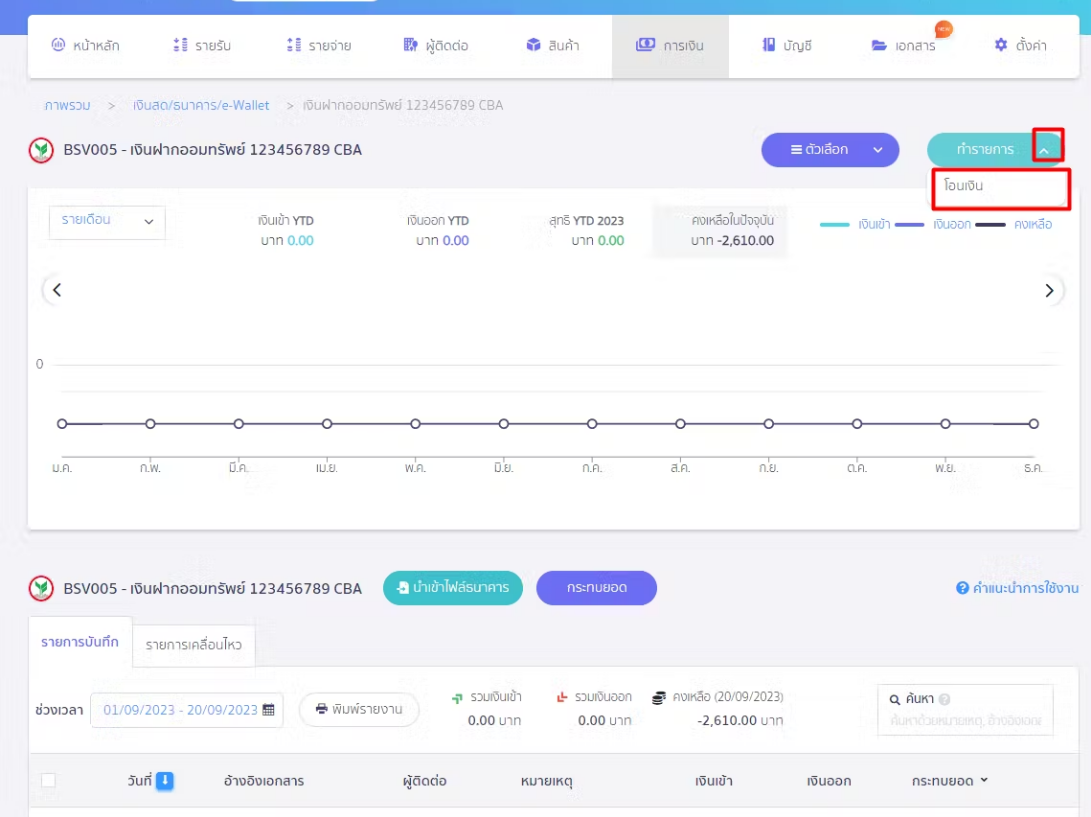This screenshot has width=1091, height=817.
Task: Click the December data point on the chart
Action: click(x=1034, y=424)
